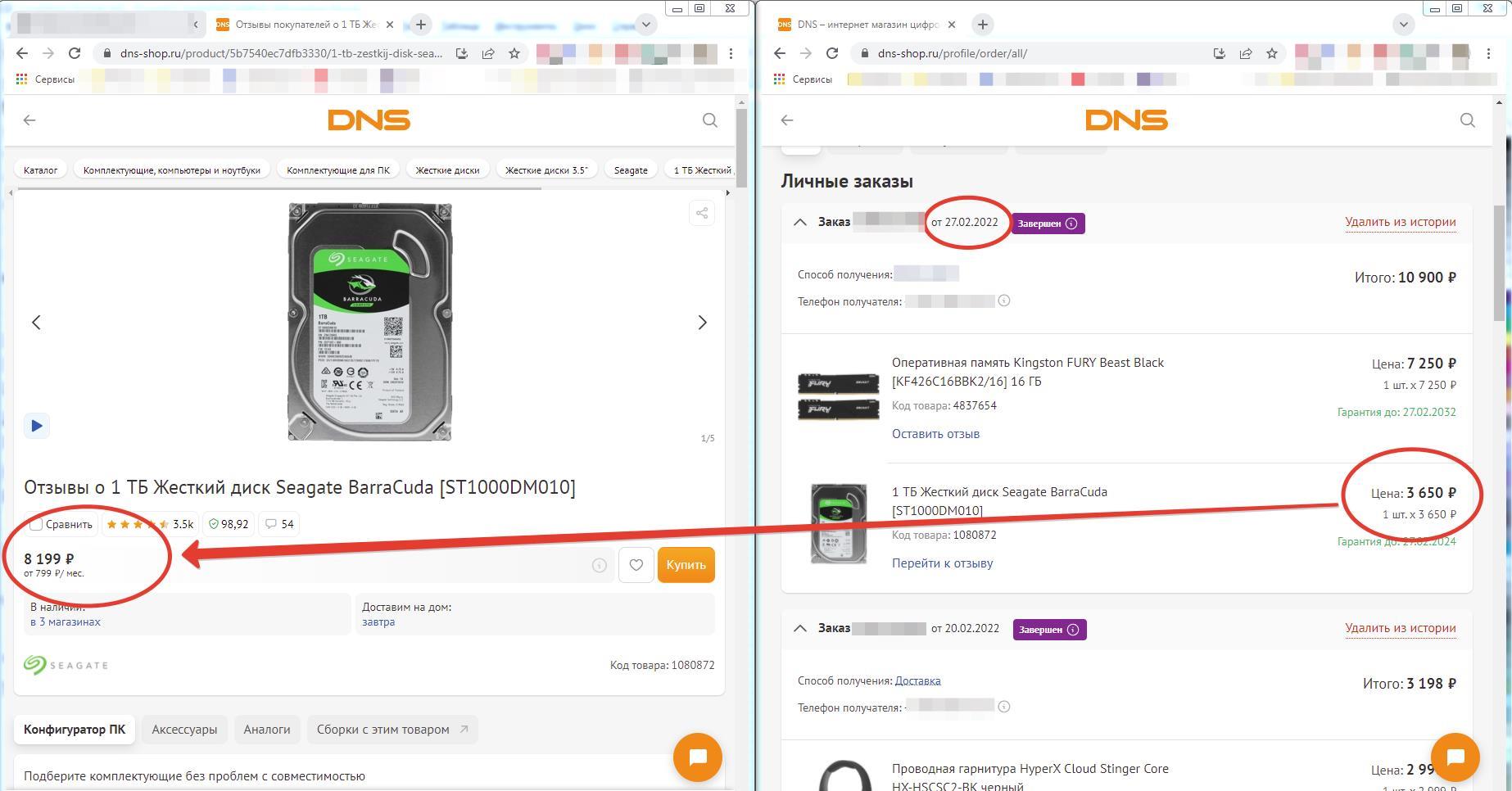This screenshot has width=1512, height=791.
Task: Open the 98,92 reliability rating badge
Action: (229, 524)
